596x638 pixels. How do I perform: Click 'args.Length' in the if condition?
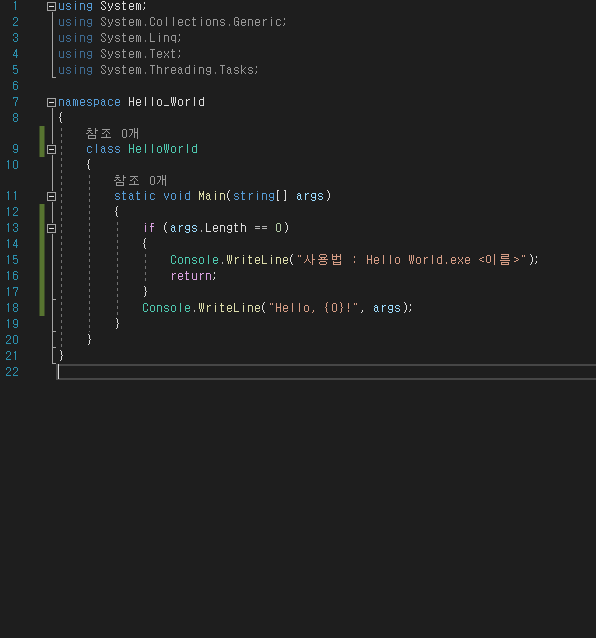pyautogui.click(x=208, y=228)
